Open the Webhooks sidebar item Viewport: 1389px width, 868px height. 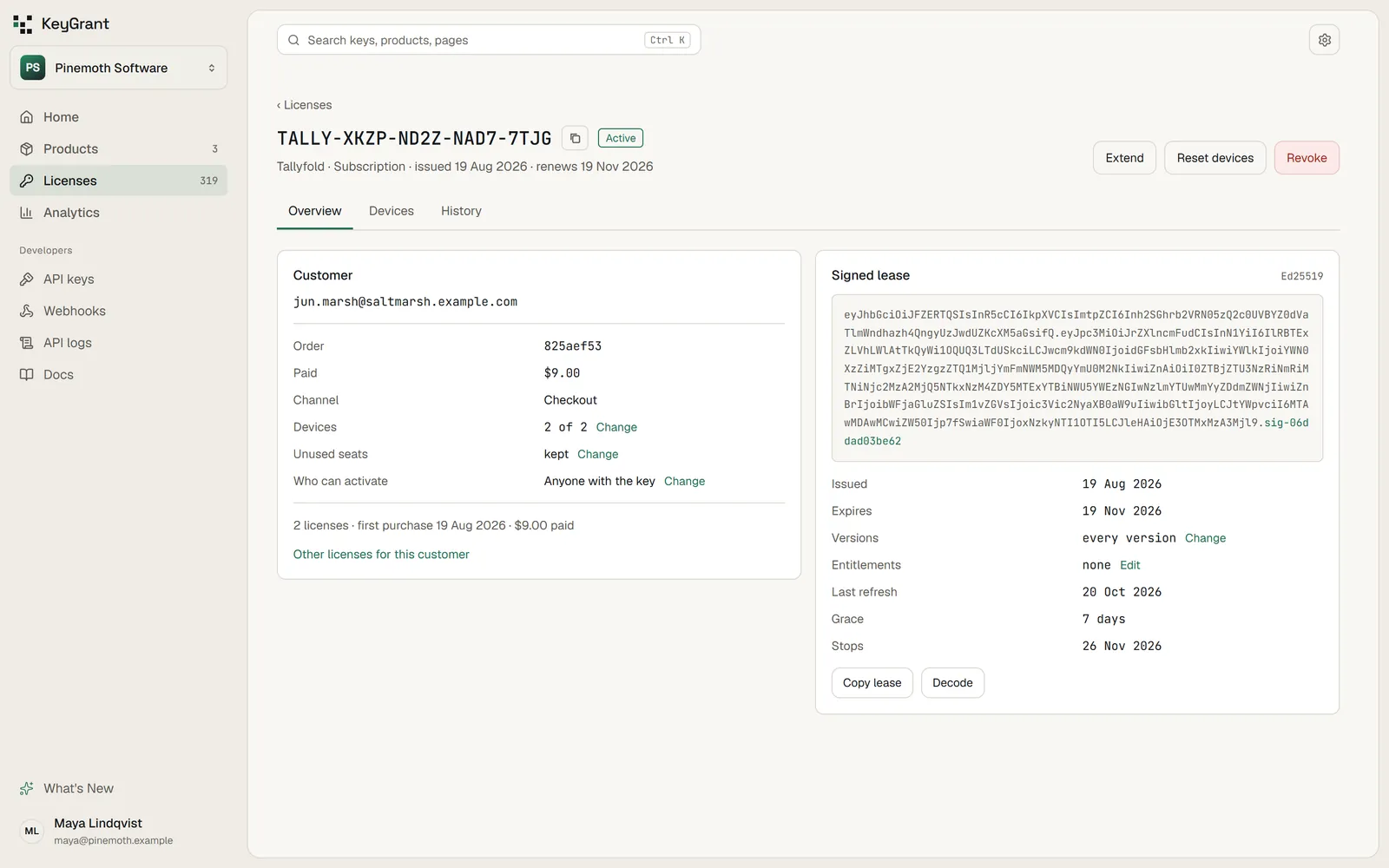tap(118, 311)
